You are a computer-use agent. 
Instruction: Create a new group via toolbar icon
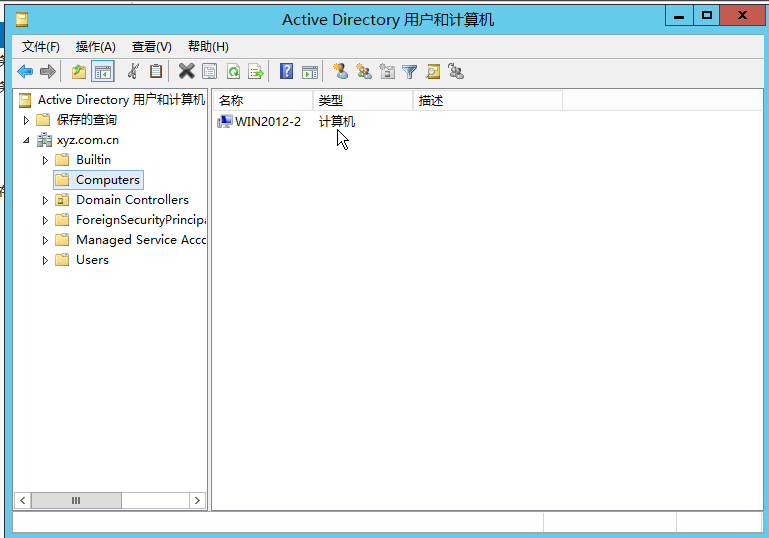(364, 72)
